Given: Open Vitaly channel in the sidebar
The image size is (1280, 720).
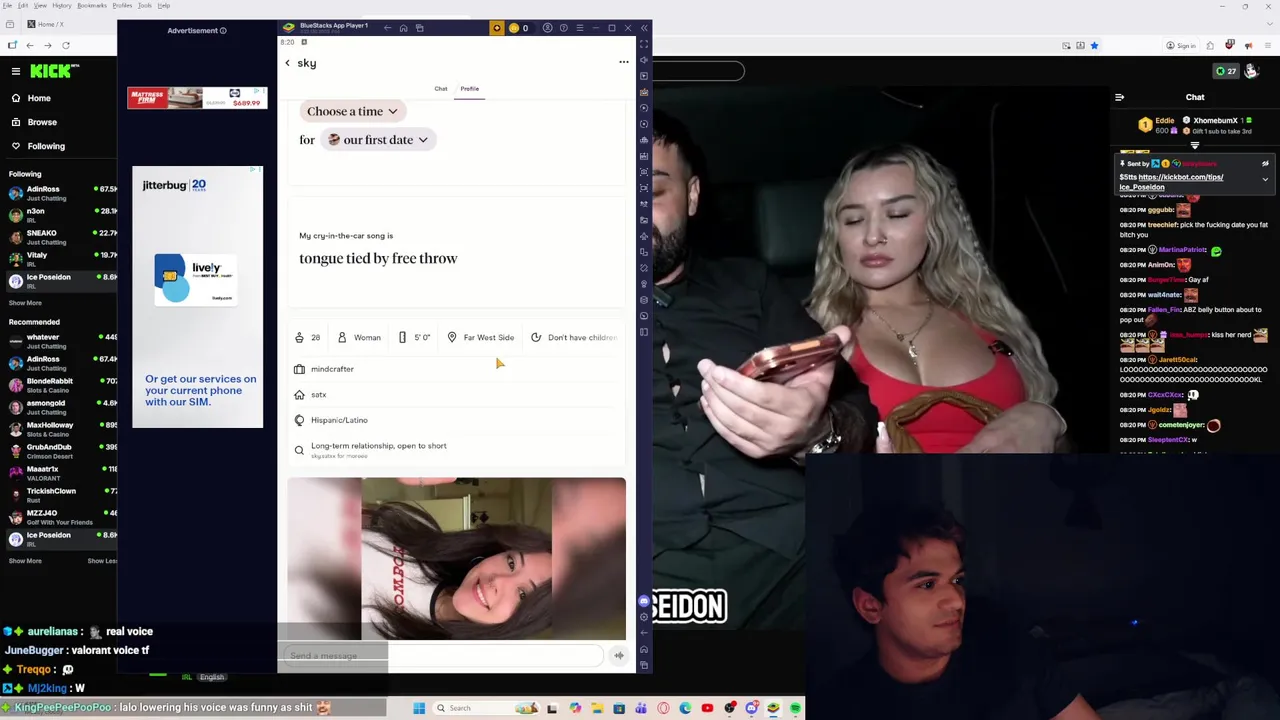Looking at the screenshot, I should (60, 259).
